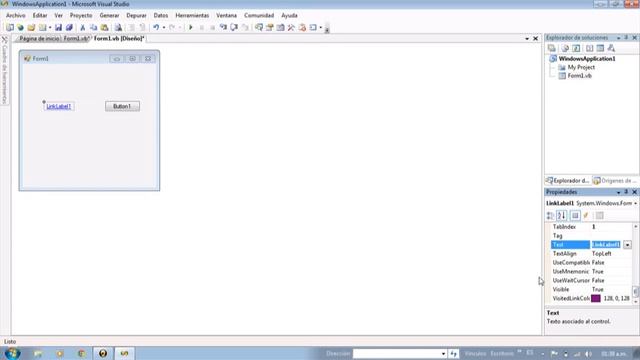Click the Save All toolbar icon
The height and width of the screenshot is (360, 640).
(x=69, y=27)
